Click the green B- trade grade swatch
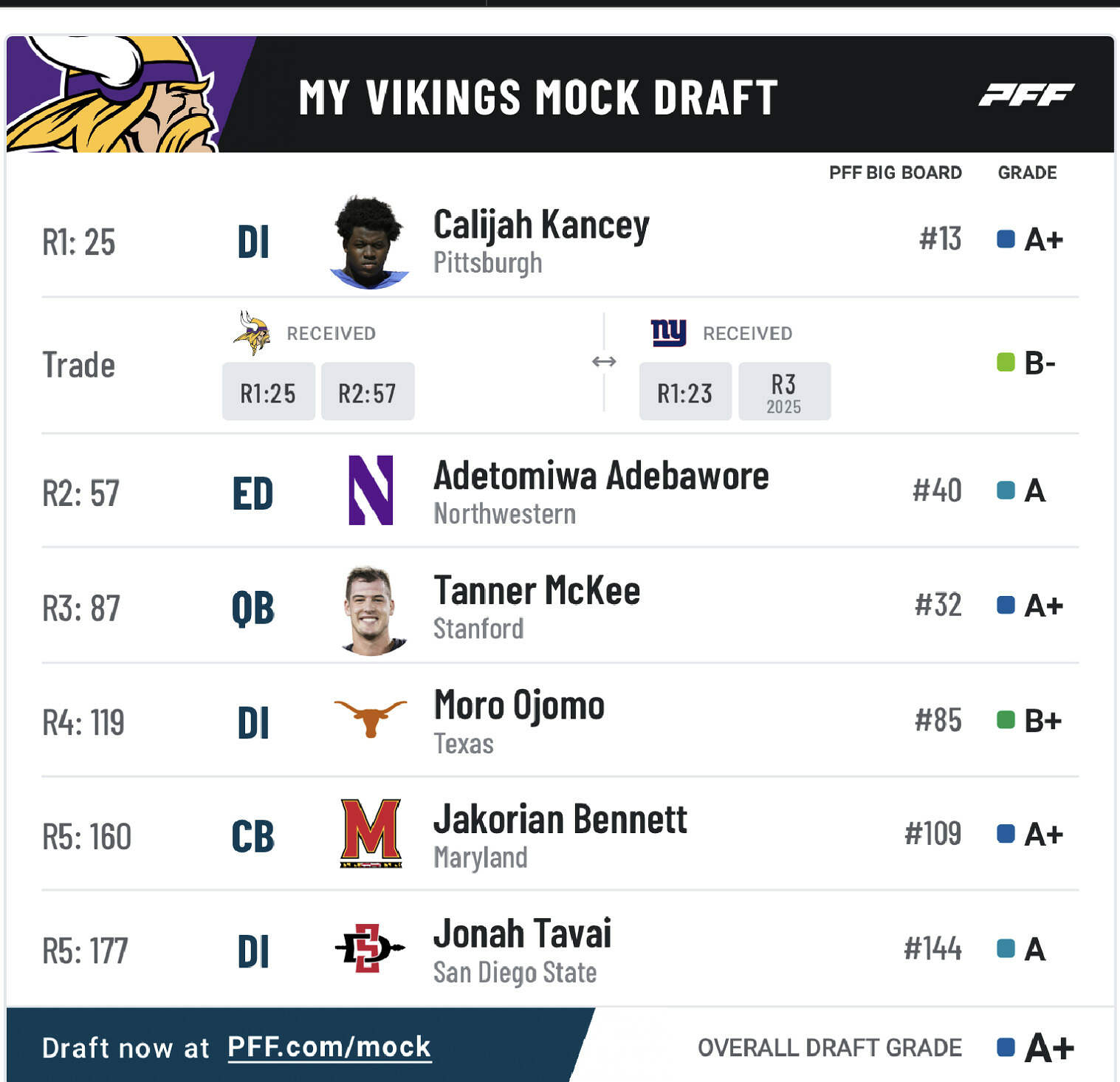Screen dimensions: 1120x1082 coord(1006,362)
